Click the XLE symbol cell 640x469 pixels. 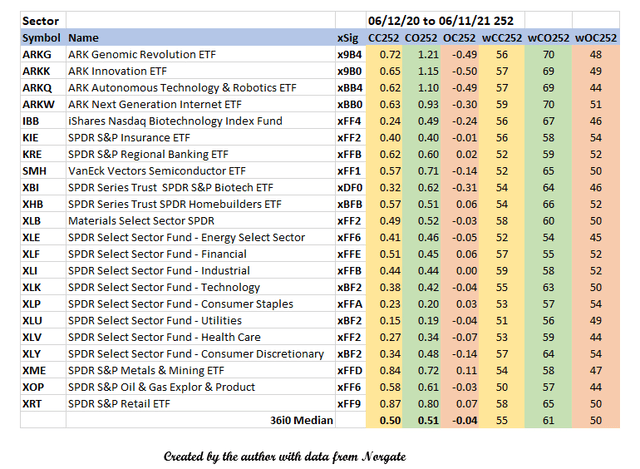(43, 238)
